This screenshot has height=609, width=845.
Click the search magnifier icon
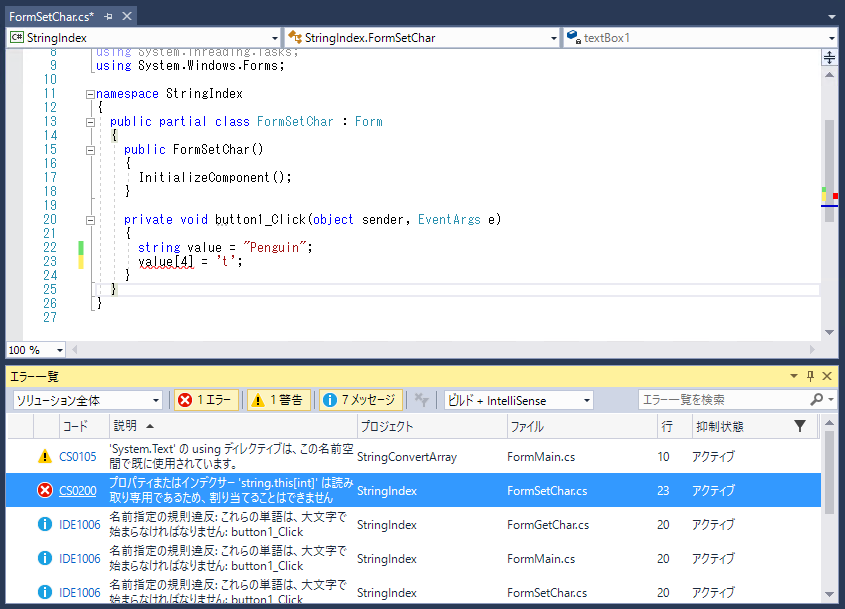tap(817, 399)
